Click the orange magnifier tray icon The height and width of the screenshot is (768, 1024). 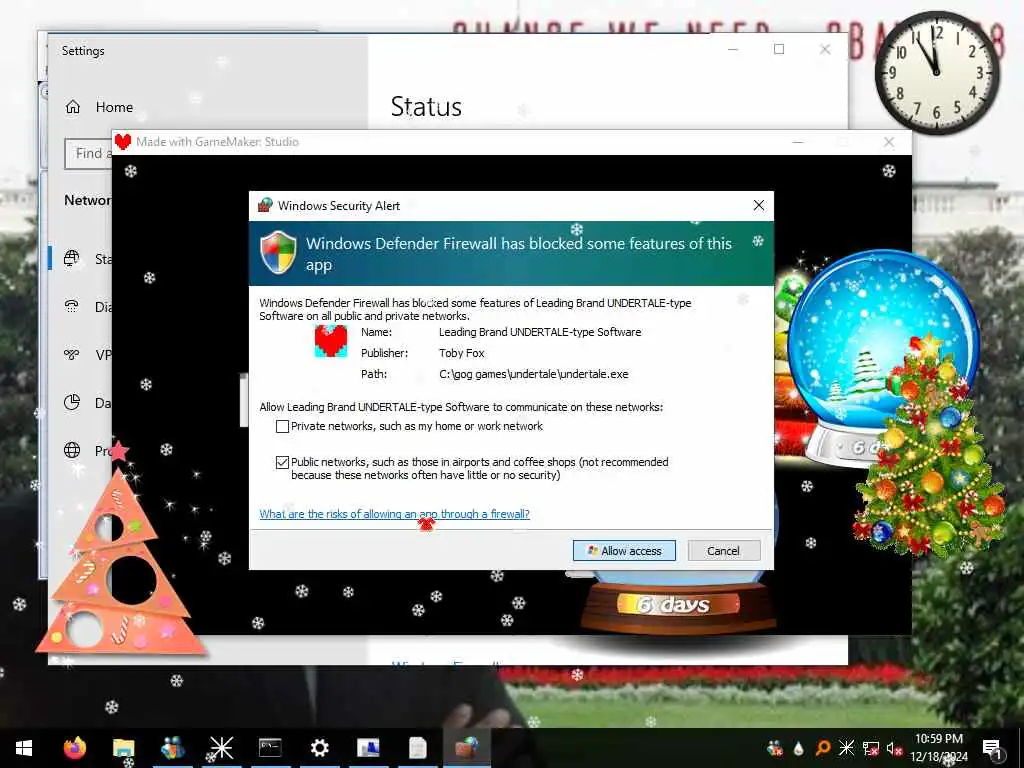[822, 748]
